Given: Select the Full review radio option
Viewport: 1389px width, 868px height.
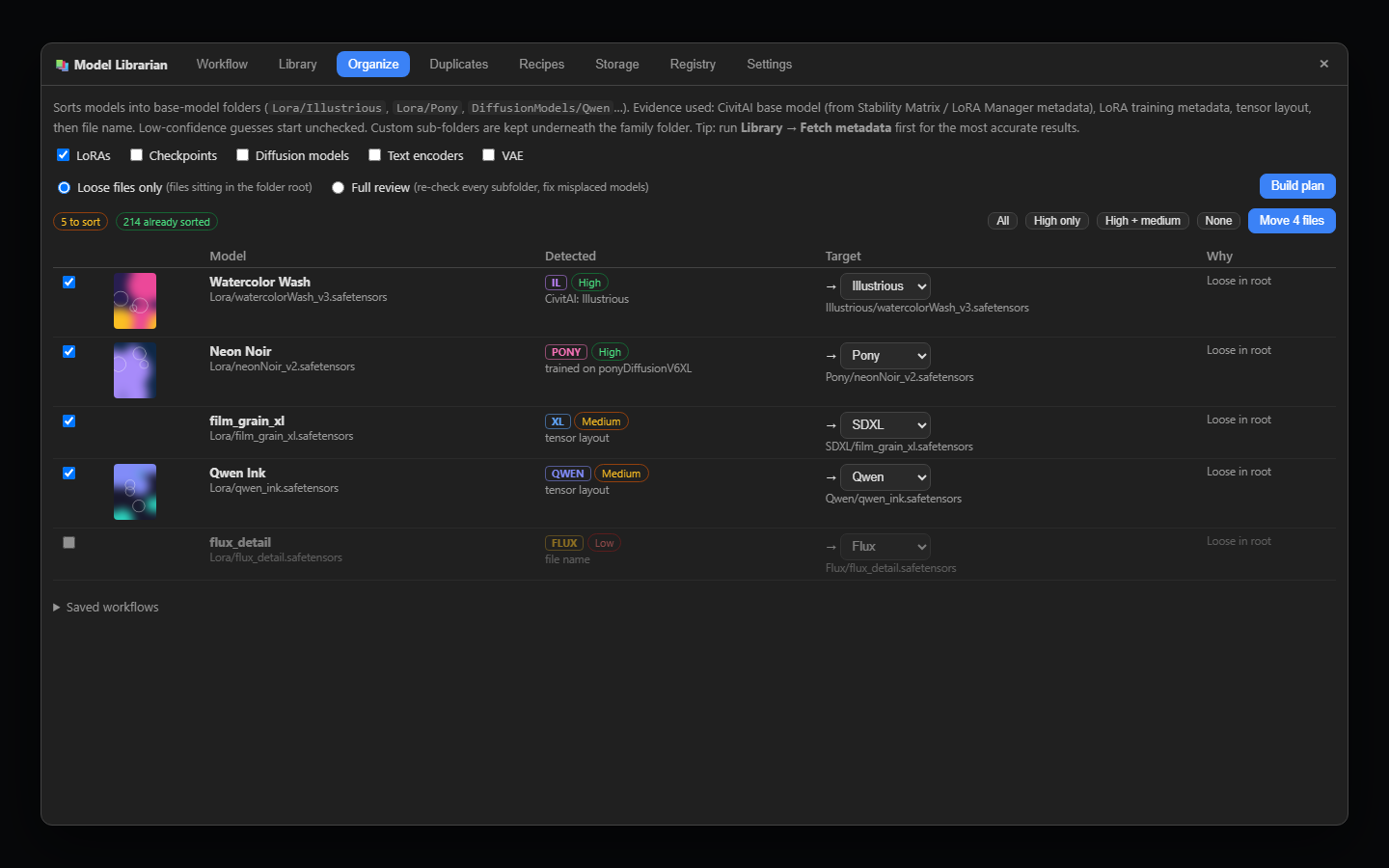Looking at the screenshot, I should click(338, 187).
